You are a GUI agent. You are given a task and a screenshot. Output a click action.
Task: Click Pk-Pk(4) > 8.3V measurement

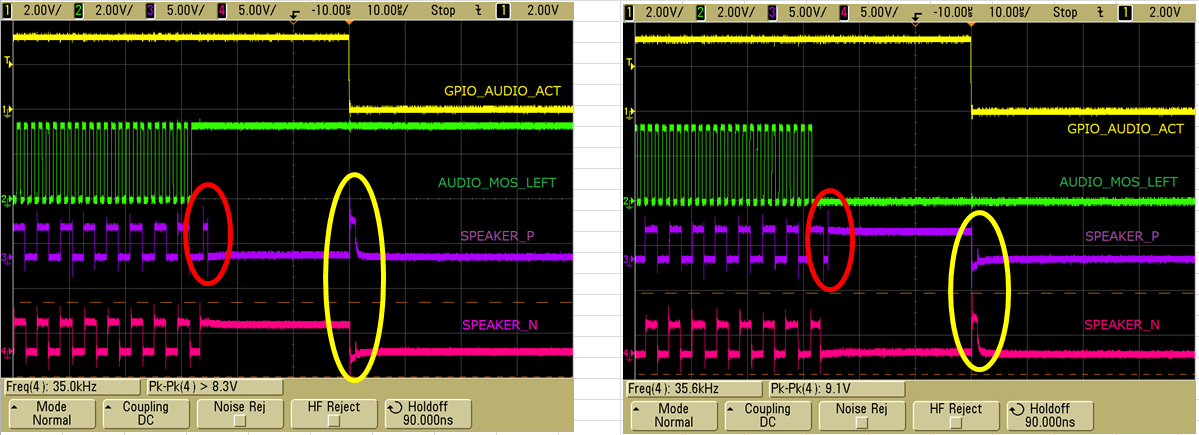coord(213,387)
